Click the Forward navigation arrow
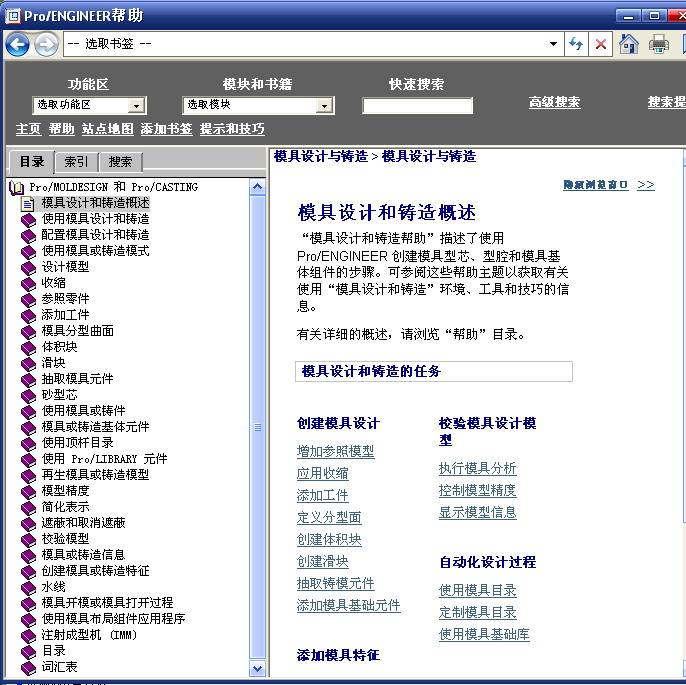 coord(46,44)
